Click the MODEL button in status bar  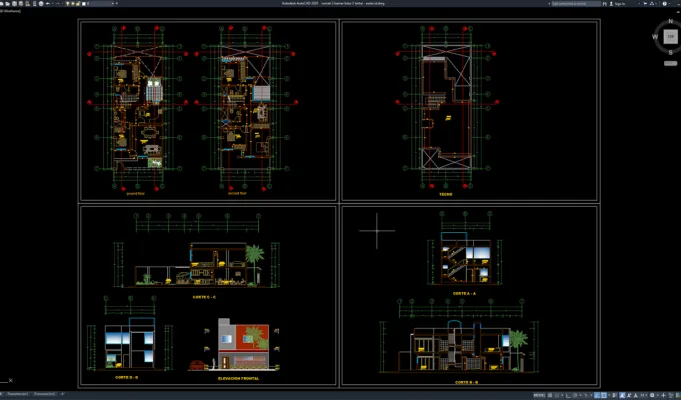point(539,395)
